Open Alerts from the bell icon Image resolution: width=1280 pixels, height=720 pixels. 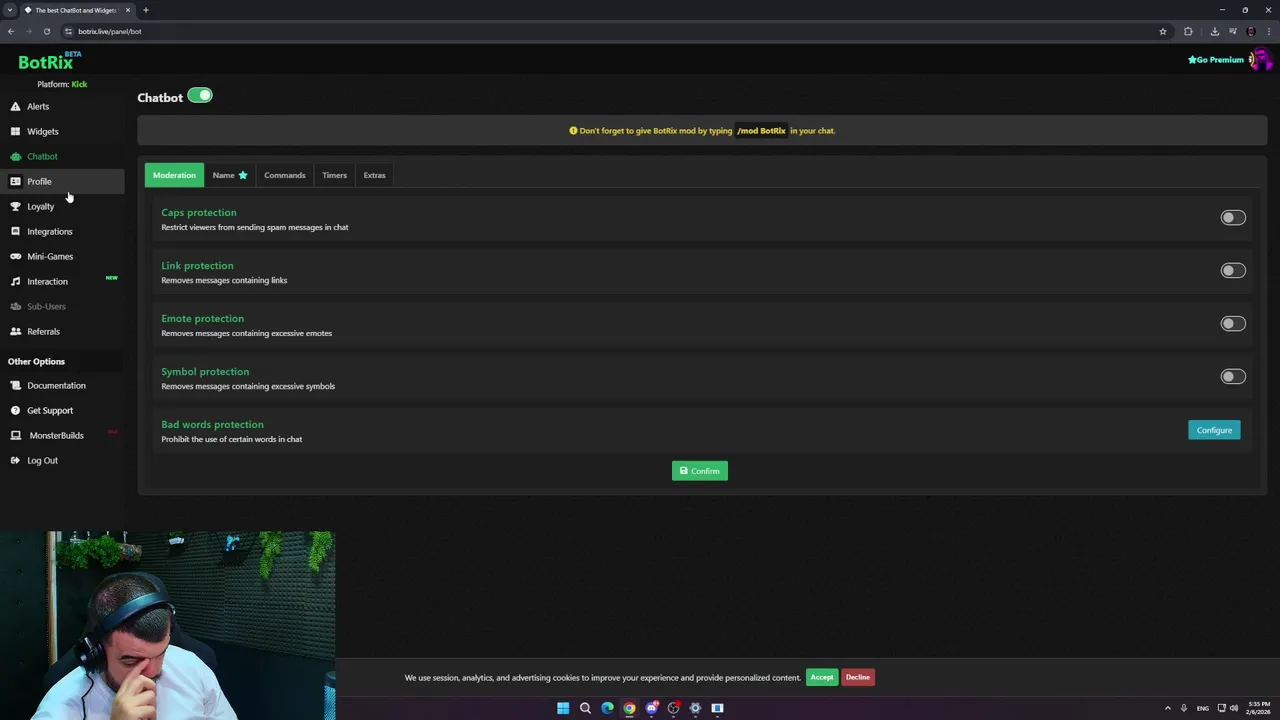(x=15, y=106)
